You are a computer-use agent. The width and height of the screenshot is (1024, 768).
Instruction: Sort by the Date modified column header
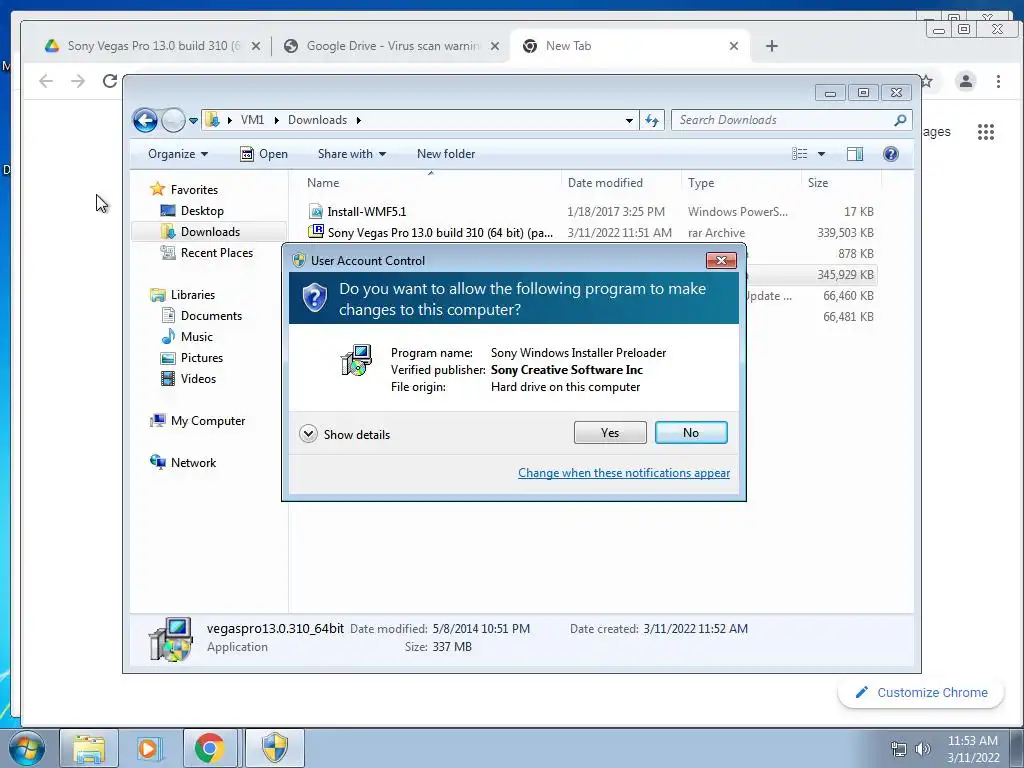point(605,183)
